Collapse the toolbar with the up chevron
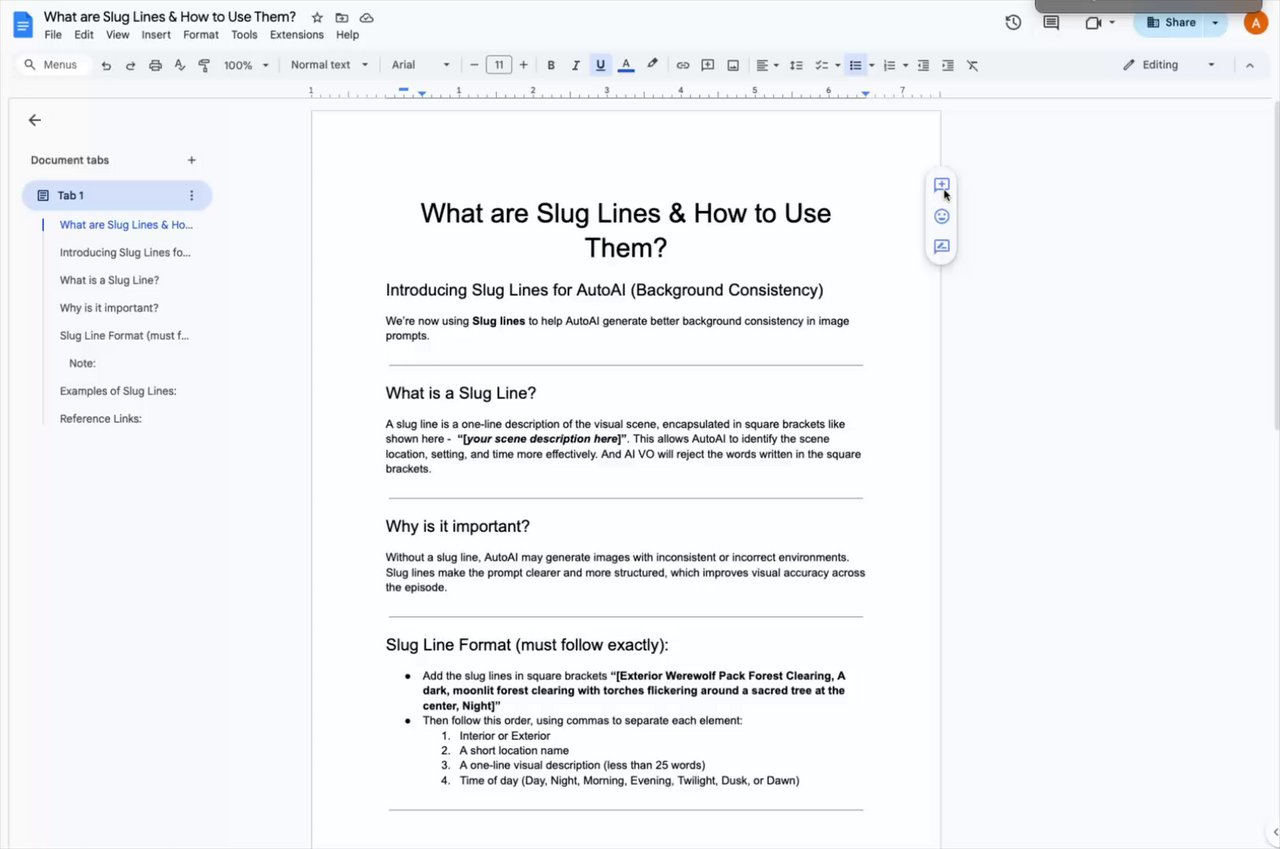This screenshot has width=1280, height=849. (x=1249, y=65)
